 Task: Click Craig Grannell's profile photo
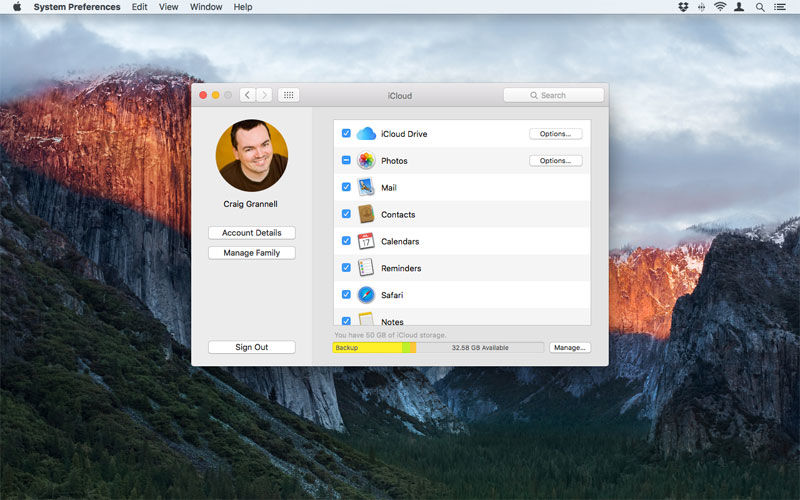point(252,155)
